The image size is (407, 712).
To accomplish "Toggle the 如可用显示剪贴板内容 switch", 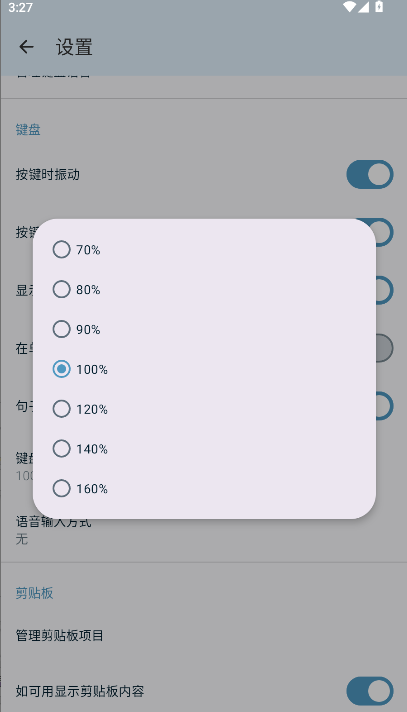I will [x=370, y=691].
